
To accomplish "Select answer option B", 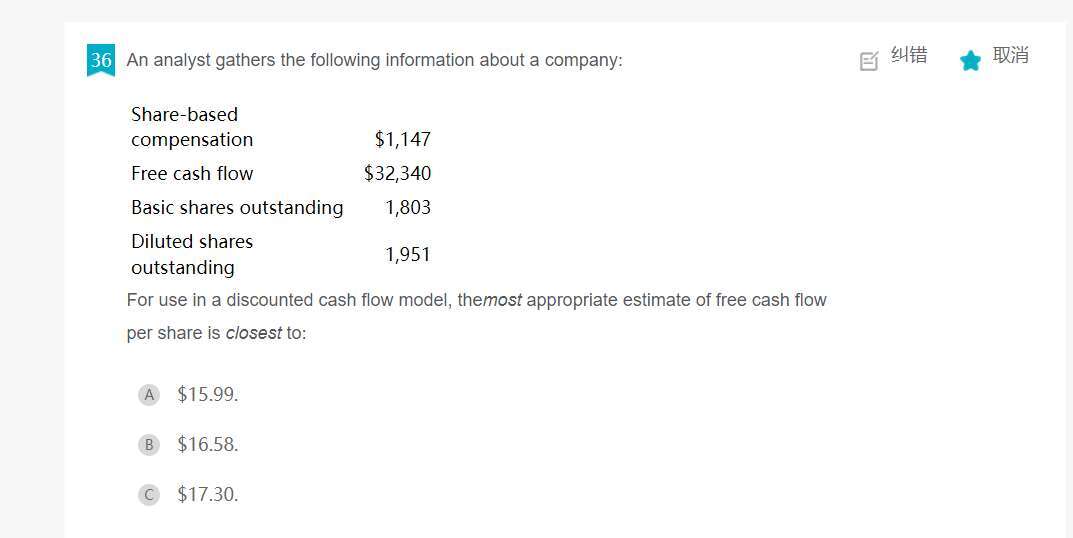I will tap(148, 445).
